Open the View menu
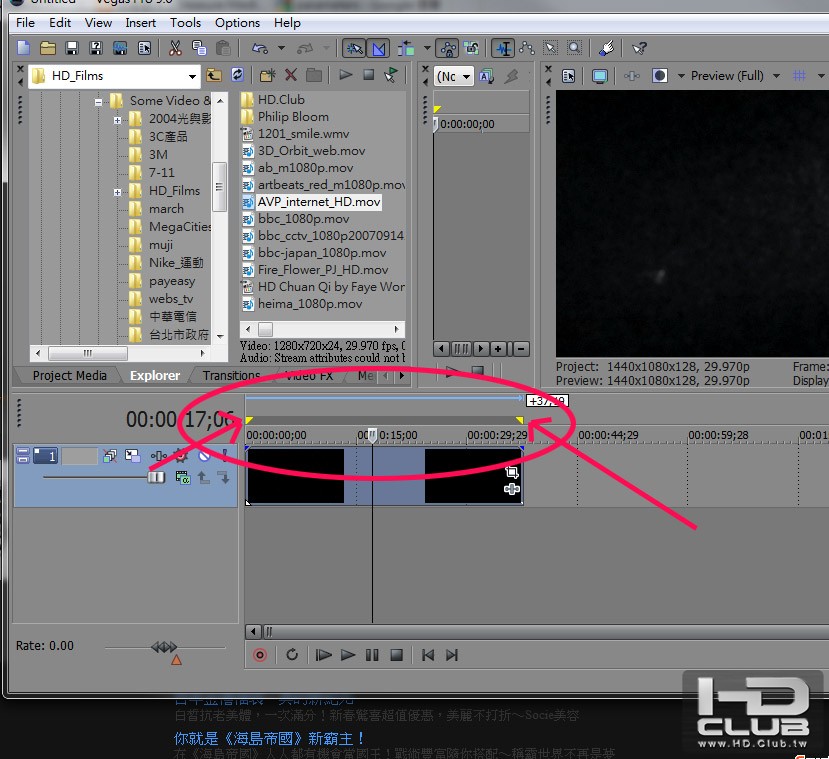Image resolution: width=829 pixels, height=759 pixels. 98,23
